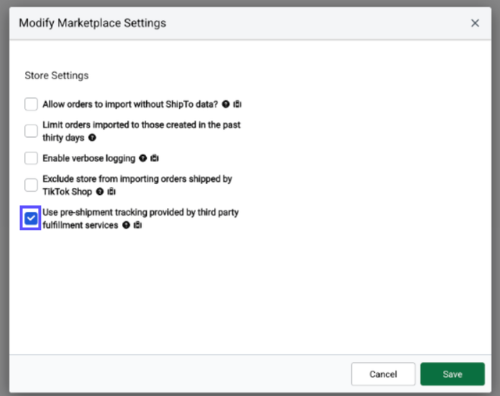Click the Modify Marketplace Settings title

tap(92, 23)
